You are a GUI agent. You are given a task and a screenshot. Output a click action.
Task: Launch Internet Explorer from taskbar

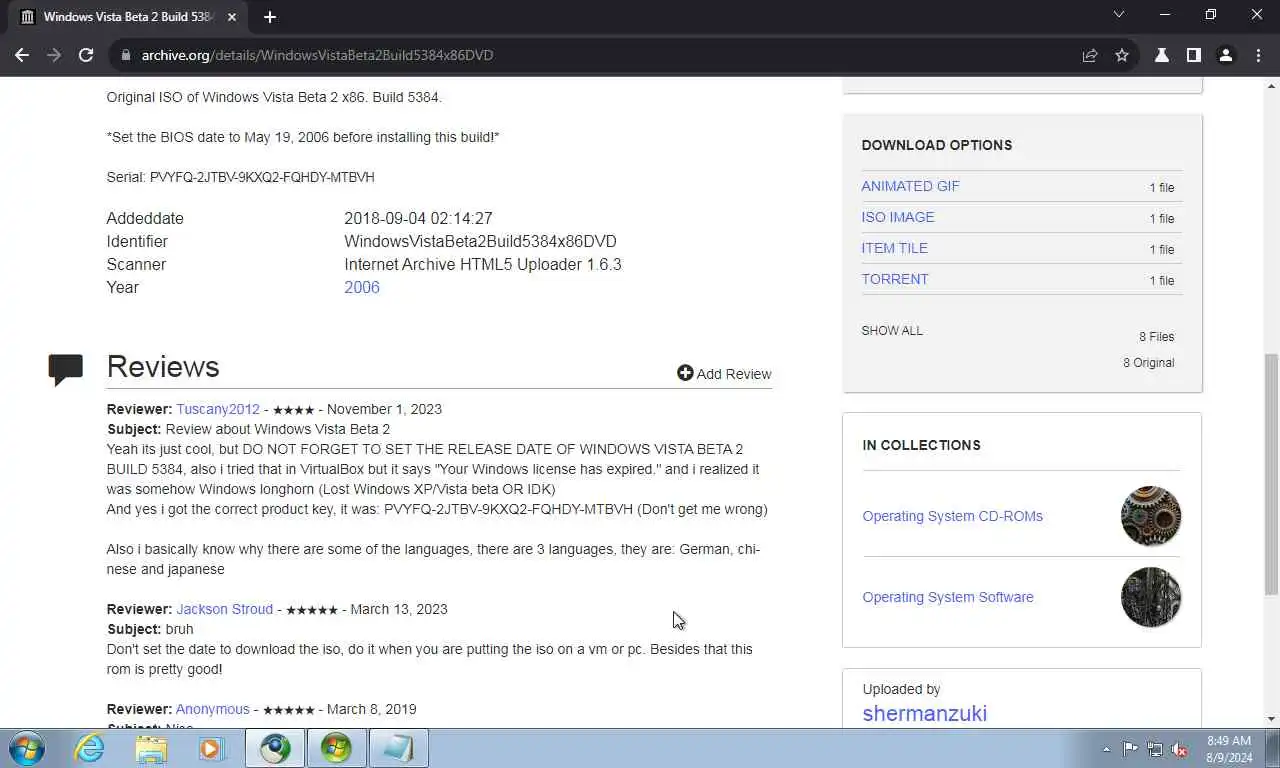[x=89, y=748]
